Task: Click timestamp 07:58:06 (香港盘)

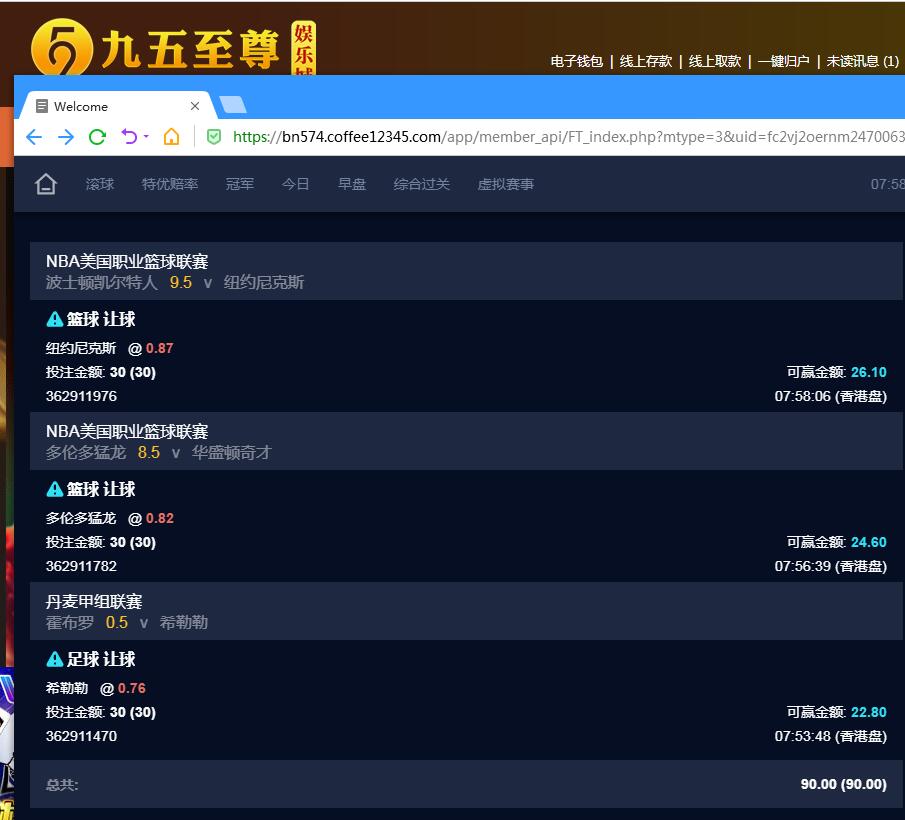Action: [x=831, y=396]
